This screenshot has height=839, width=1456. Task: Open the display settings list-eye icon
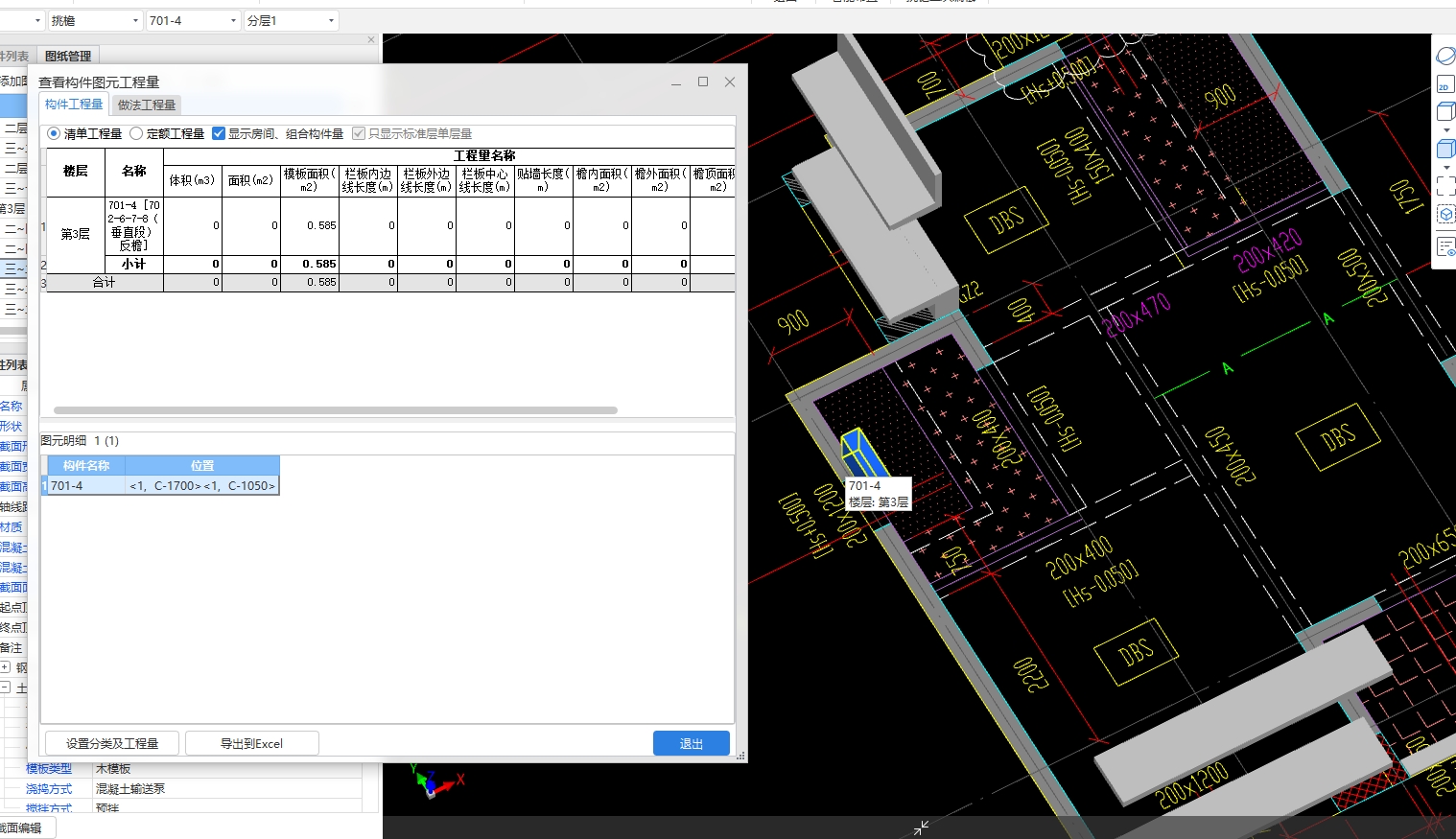tap(1445, 247)
